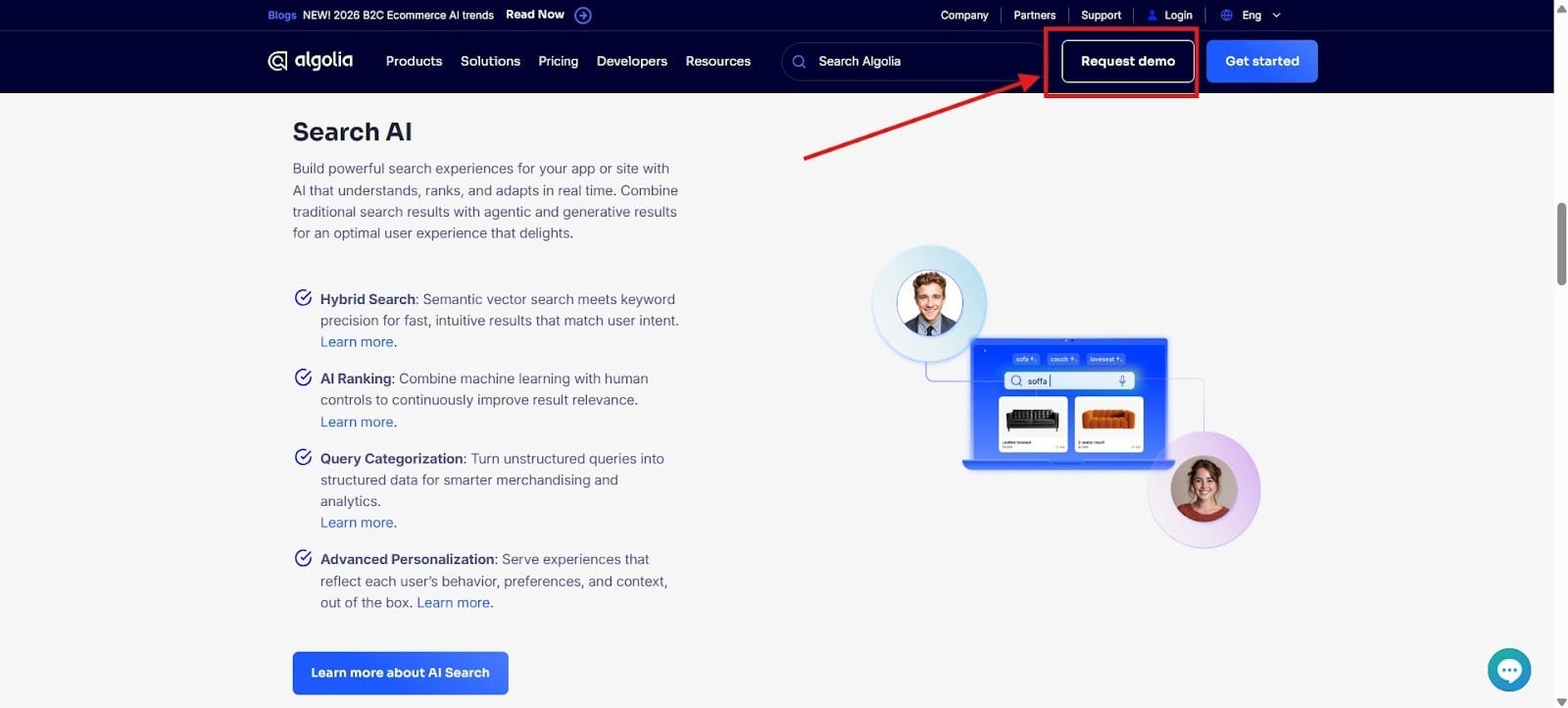Click the AI Ranking checkmark icon
The width and height of the screenshot is (1568, 708).
coord(304,378)
